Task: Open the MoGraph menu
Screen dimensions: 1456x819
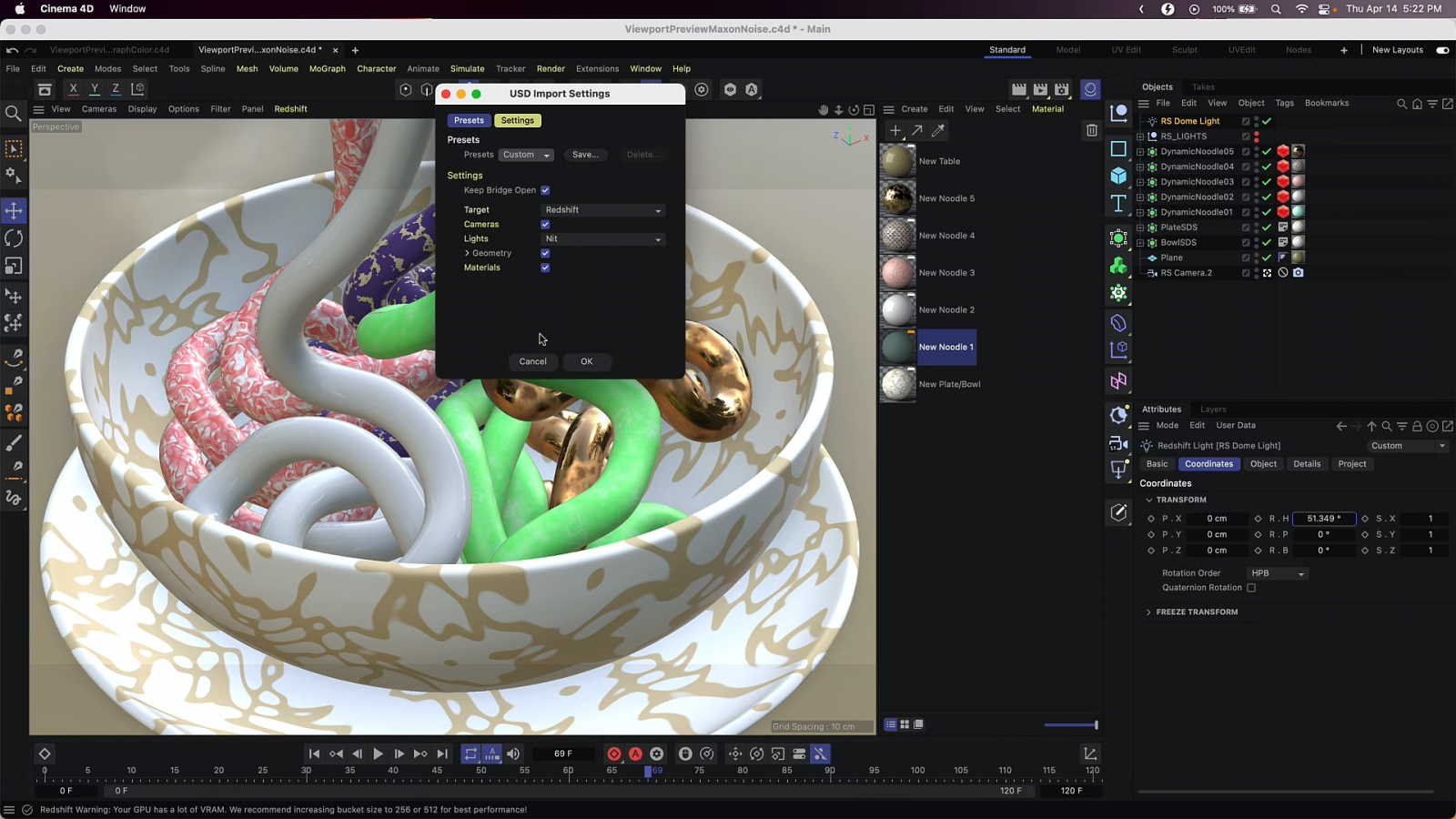Action: tap(328, 69)
